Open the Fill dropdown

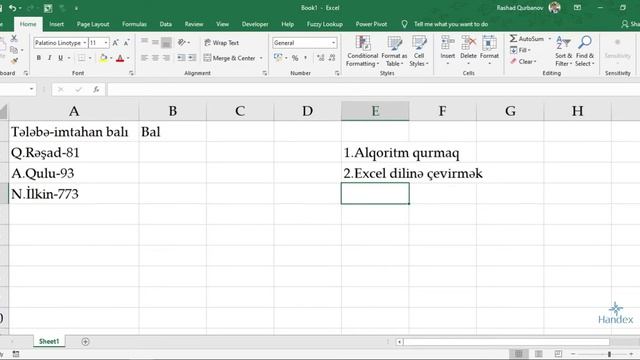tap(520, 50)
